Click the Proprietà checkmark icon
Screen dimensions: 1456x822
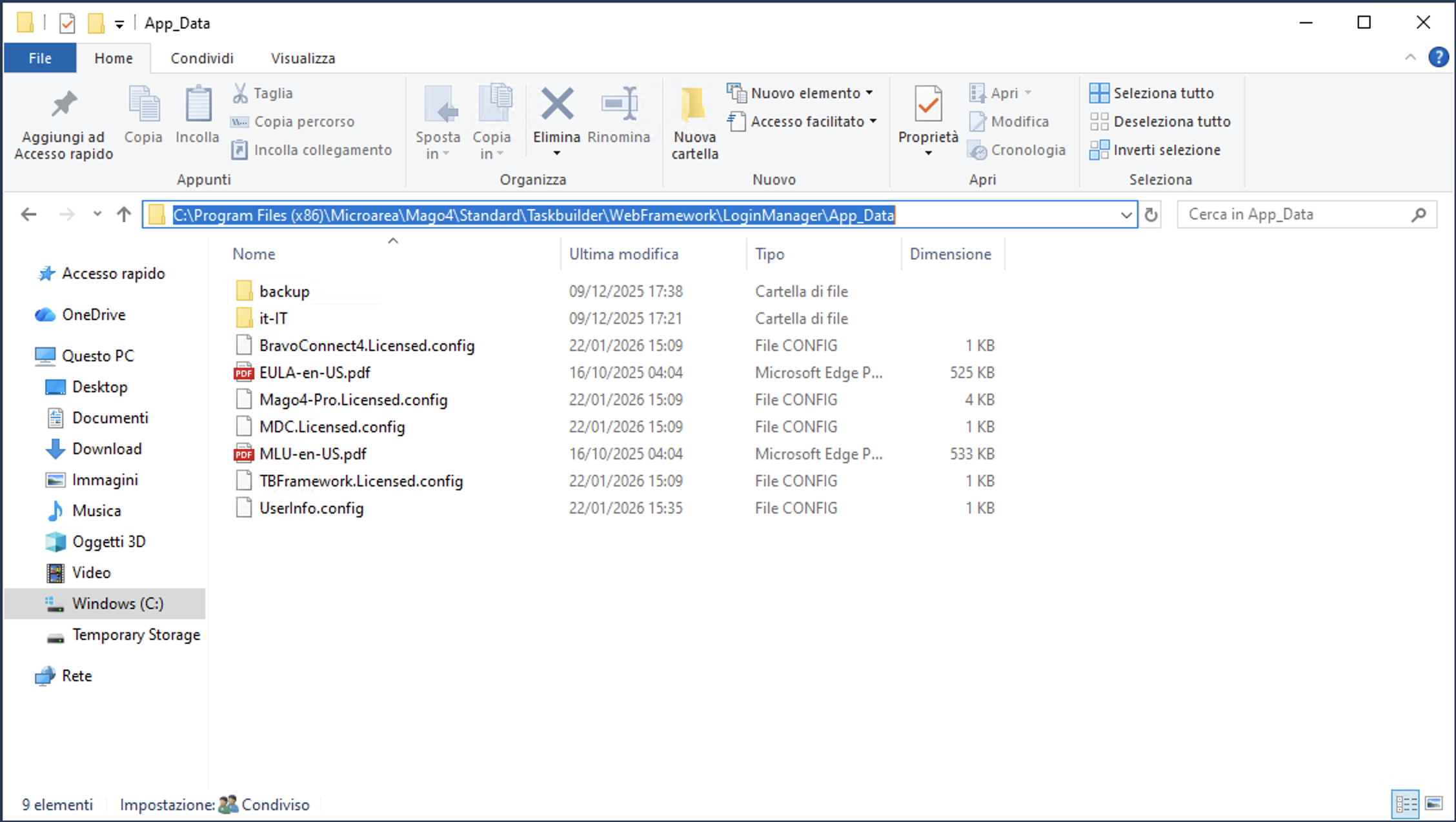pyautogui.click(x=928, y=105)
